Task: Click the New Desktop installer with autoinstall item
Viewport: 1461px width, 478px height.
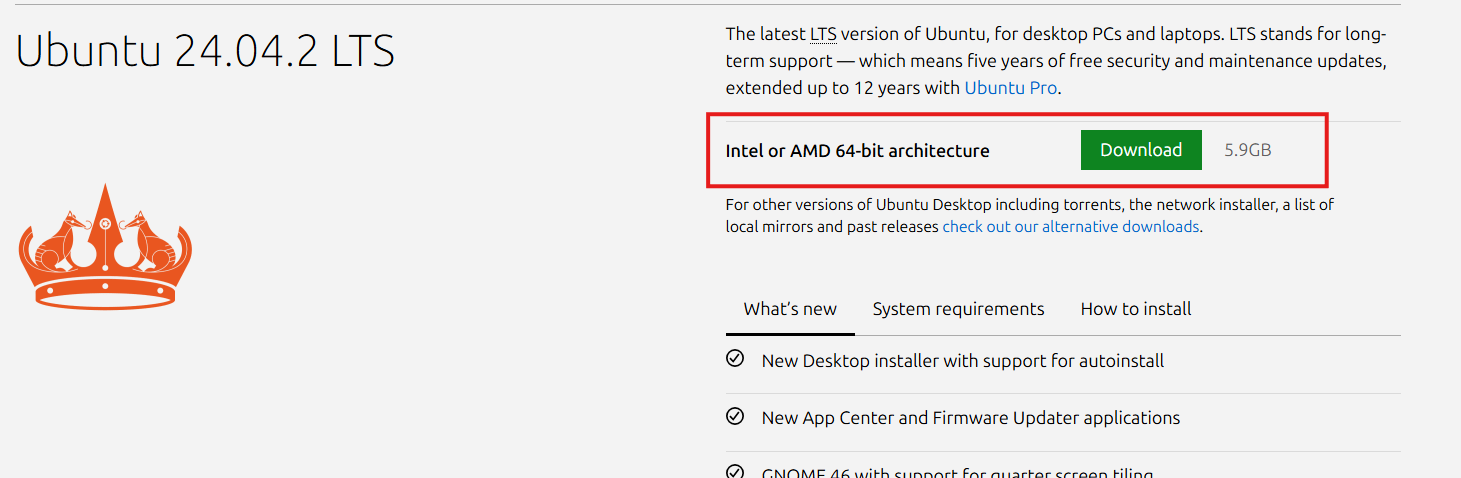Action: click(x=963, y=360)
